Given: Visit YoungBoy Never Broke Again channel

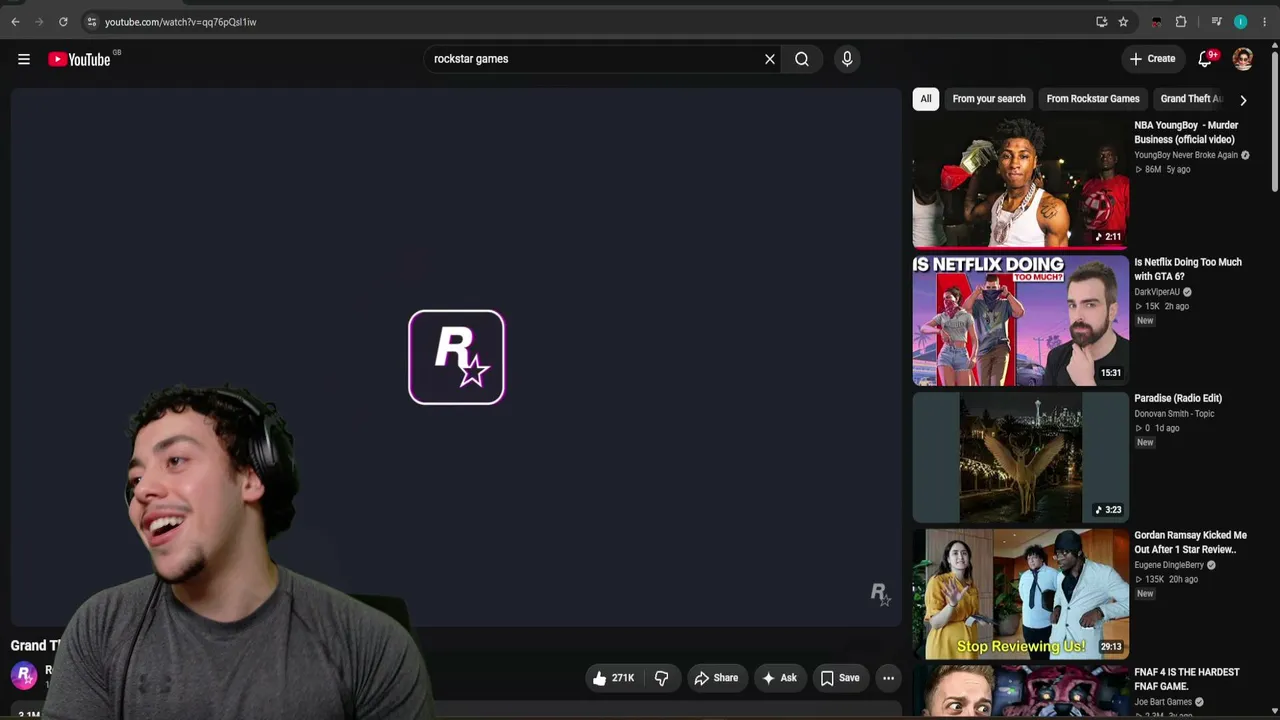Looking at the screenshot, I should 1186,155.
